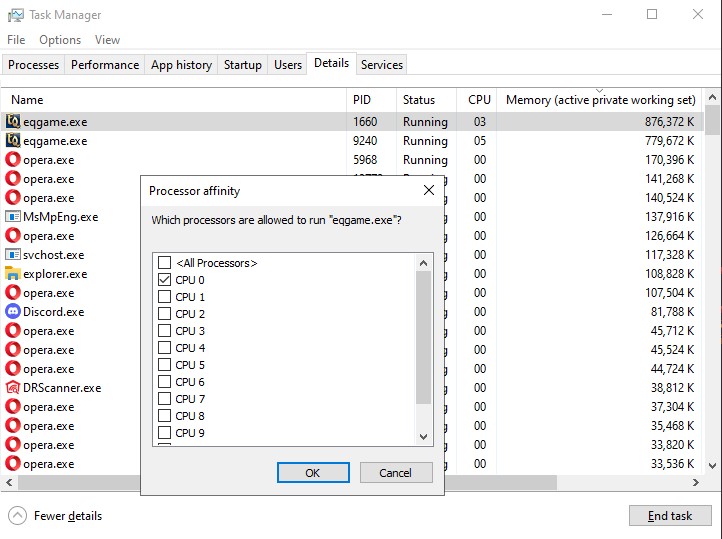Screen dimensions: 722x539
Task: Click the svchost.exe process icon
Action: [x=13, y=255]
